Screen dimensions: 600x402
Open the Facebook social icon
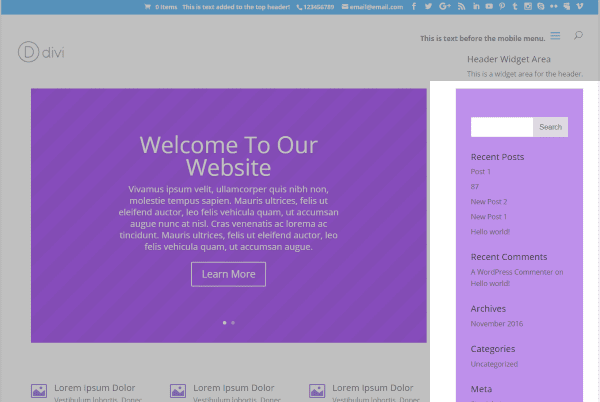pyautogui.click(x=414, y=7)
